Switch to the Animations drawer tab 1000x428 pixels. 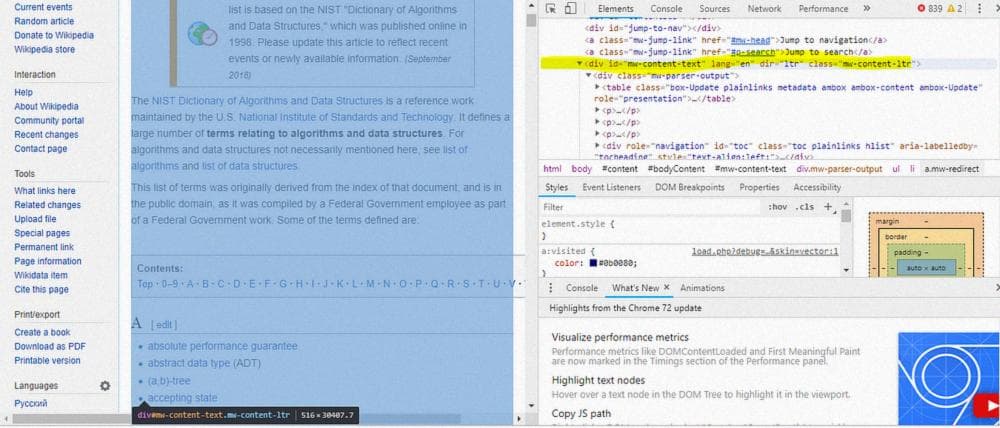(702, 288)
